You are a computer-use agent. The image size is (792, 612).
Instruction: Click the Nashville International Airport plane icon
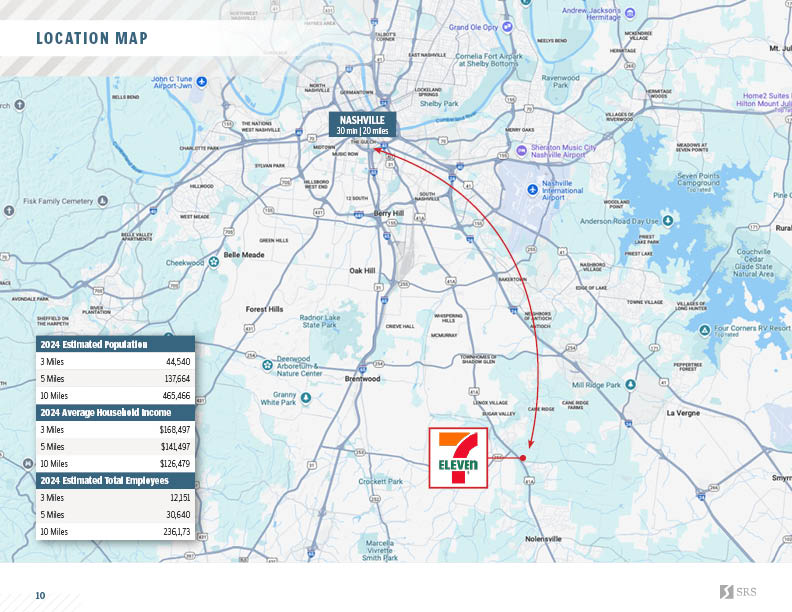pyautogui.click(x=532, y=189)
